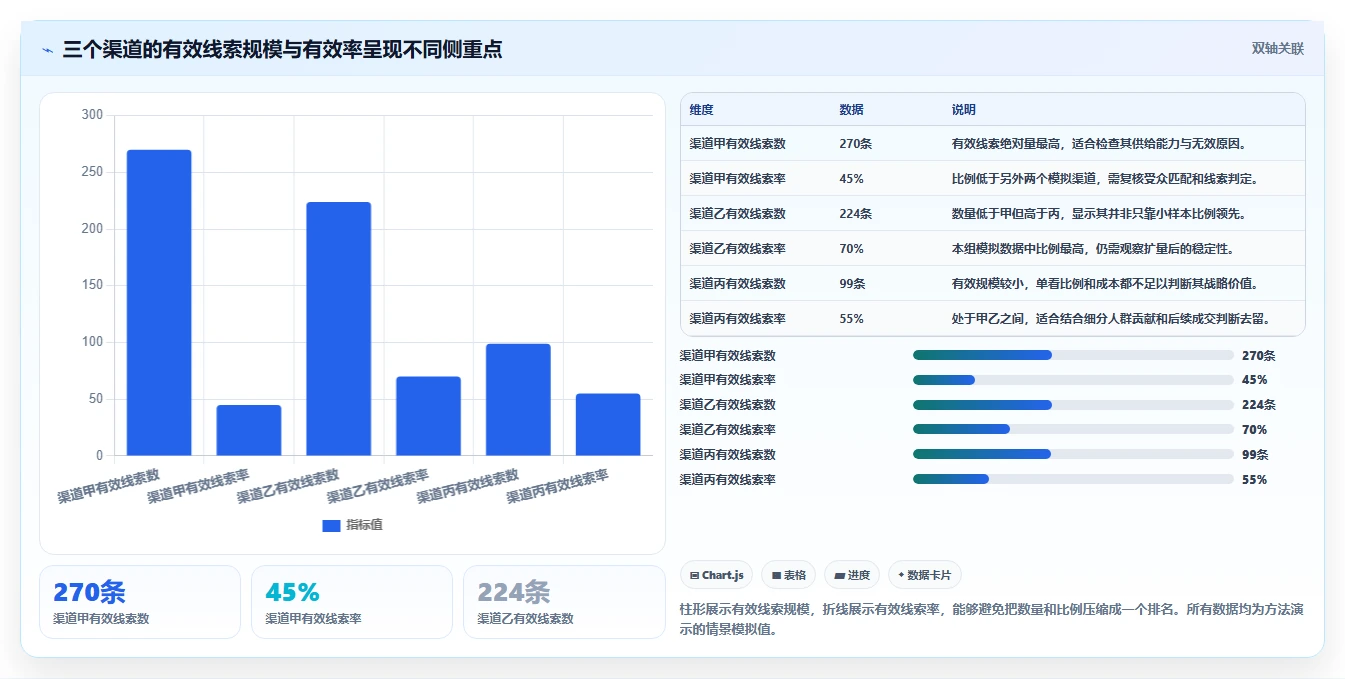This screenshot has height=679, width=1345.
Task: Click the 渠道甲有效线索率 progress bar
Action: pyautogui.click(x=1073, y=380)
